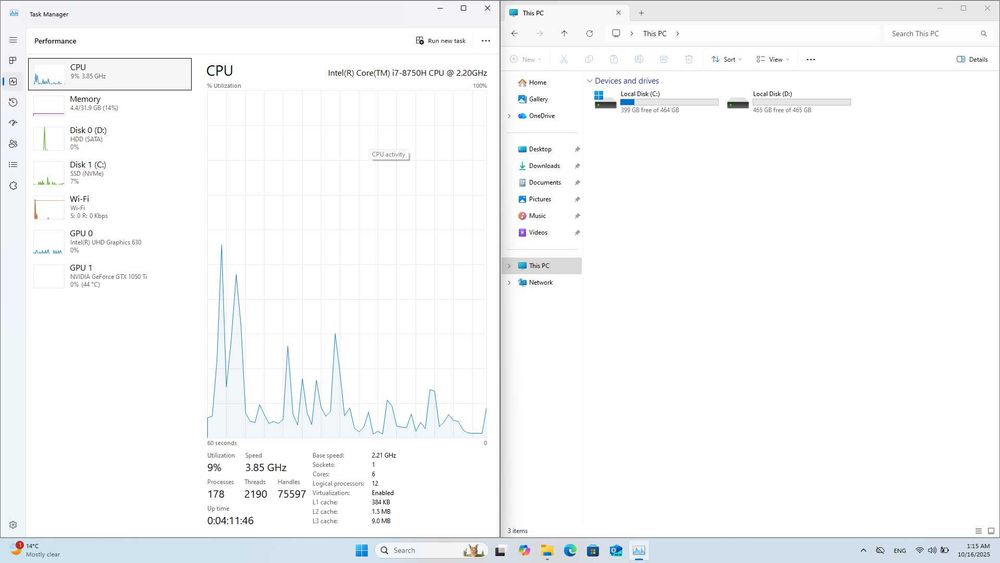
Task: Open Startup apps page in Task Manager
Action: tap(13, 123)
